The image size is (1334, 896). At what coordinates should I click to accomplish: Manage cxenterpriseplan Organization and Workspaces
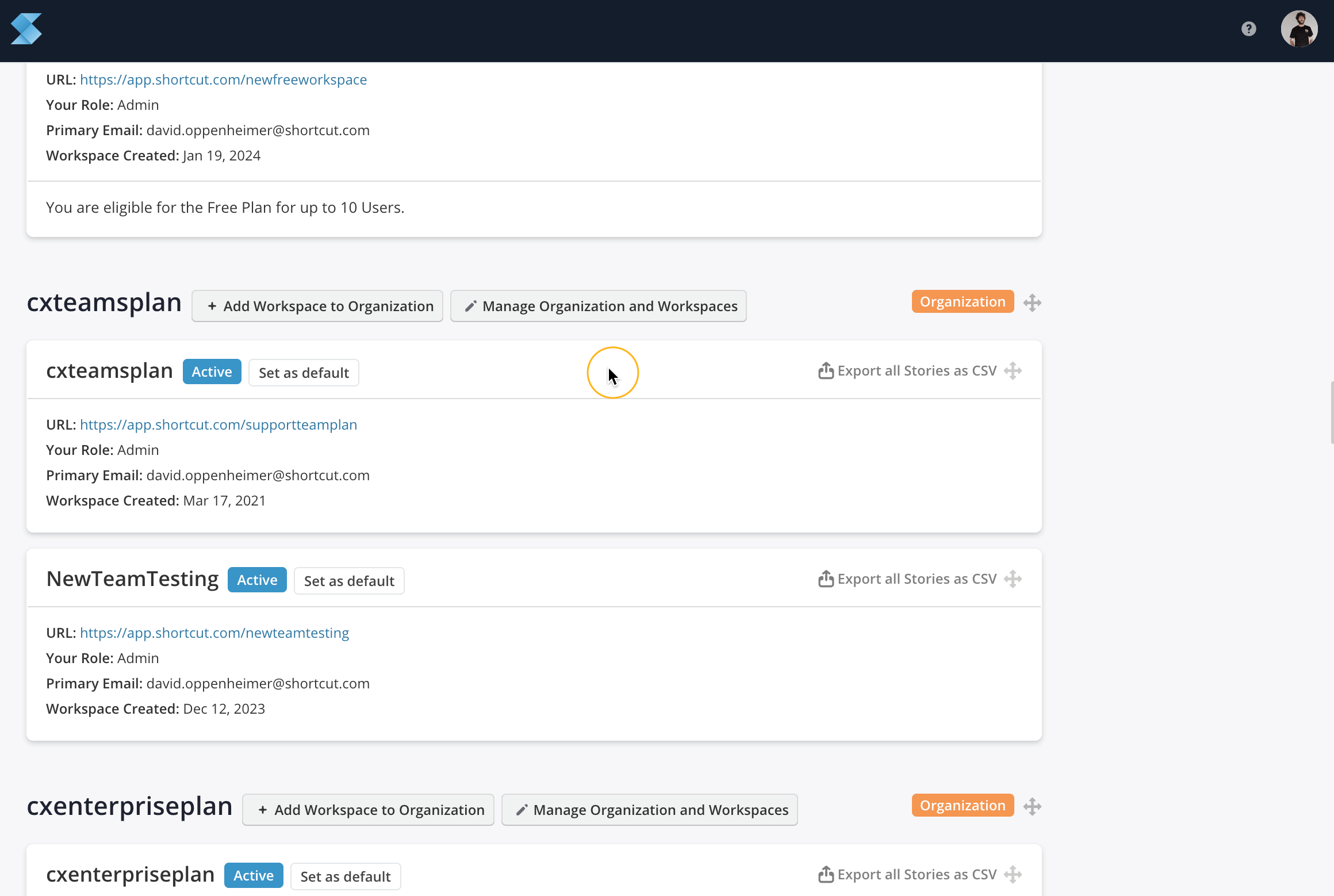tap(649, 810)
